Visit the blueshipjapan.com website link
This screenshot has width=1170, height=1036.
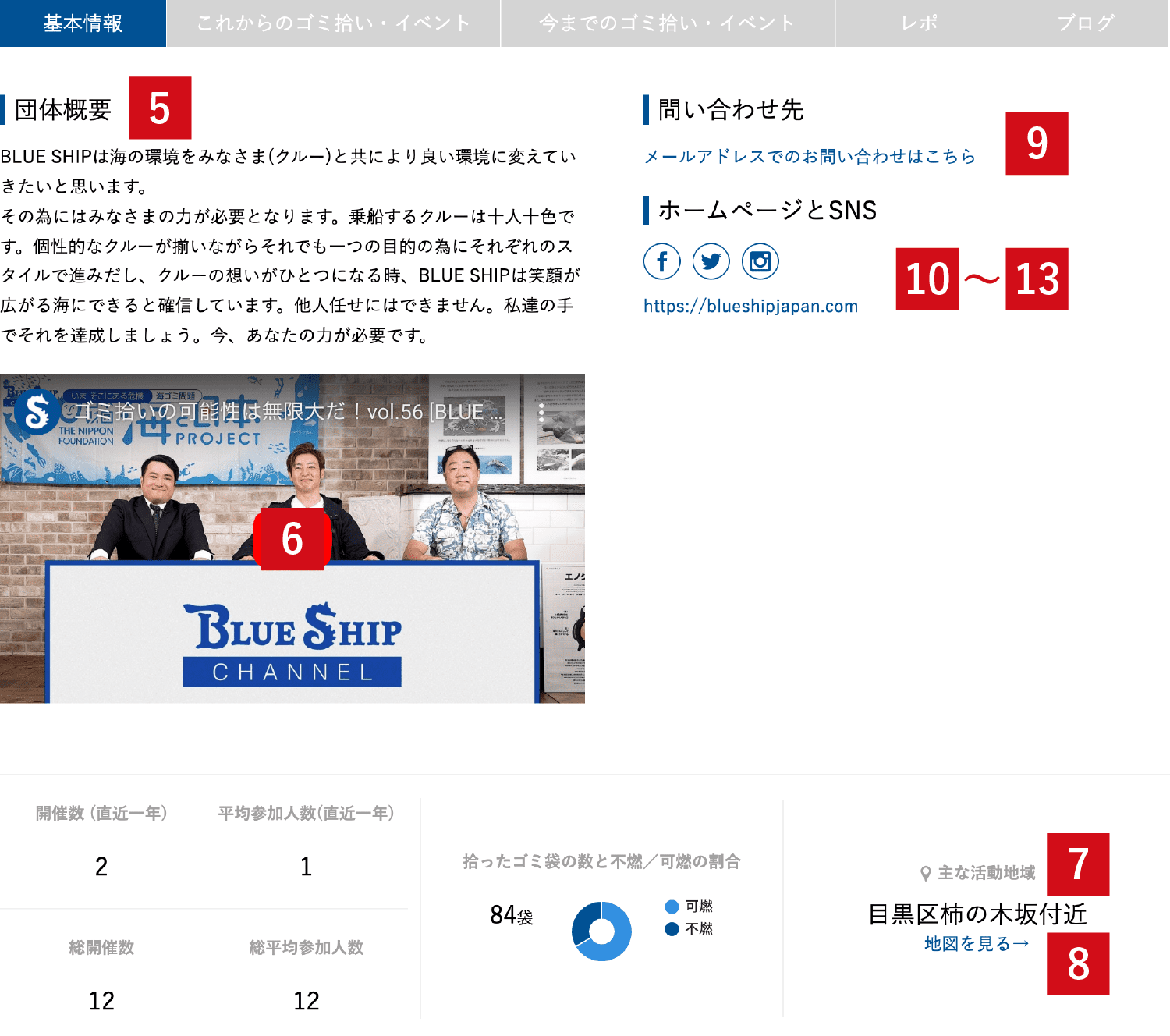750,307
